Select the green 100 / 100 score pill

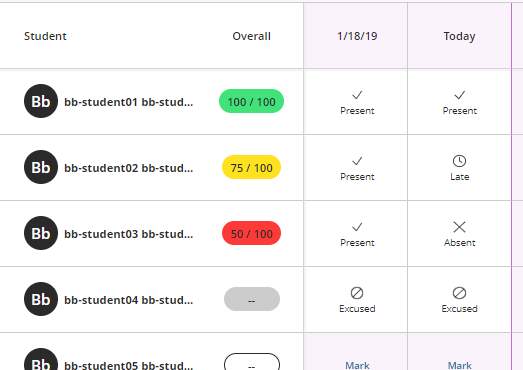[x=251, y=101]
